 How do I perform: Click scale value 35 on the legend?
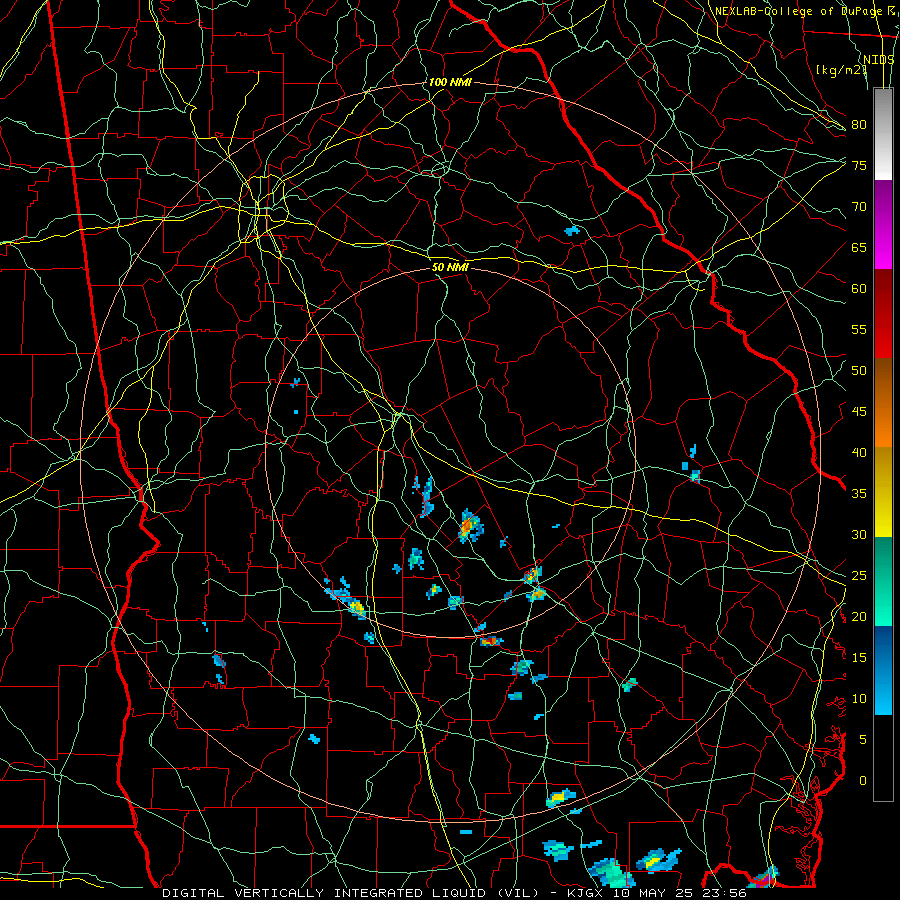pos(859,494)
